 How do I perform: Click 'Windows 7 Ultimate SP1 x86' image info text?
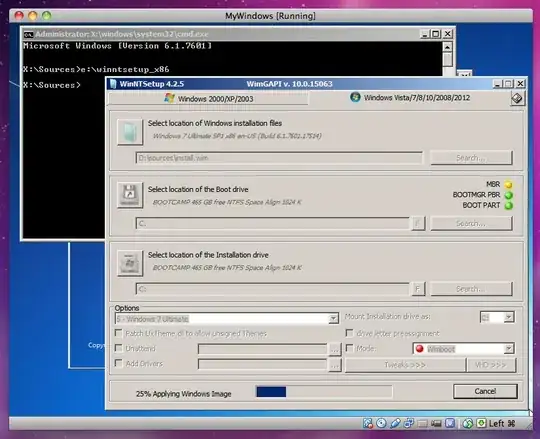pos(237,136)
